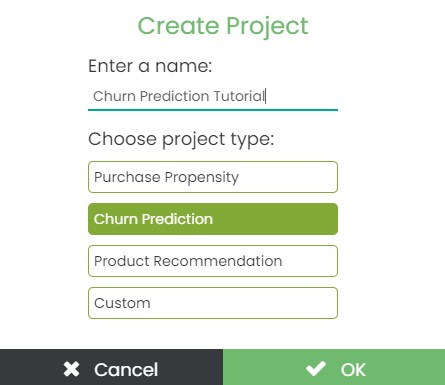This screenshot has height=385, width=445.
Task: Cancel the Create Project dialog
Action: pos(111,367)
